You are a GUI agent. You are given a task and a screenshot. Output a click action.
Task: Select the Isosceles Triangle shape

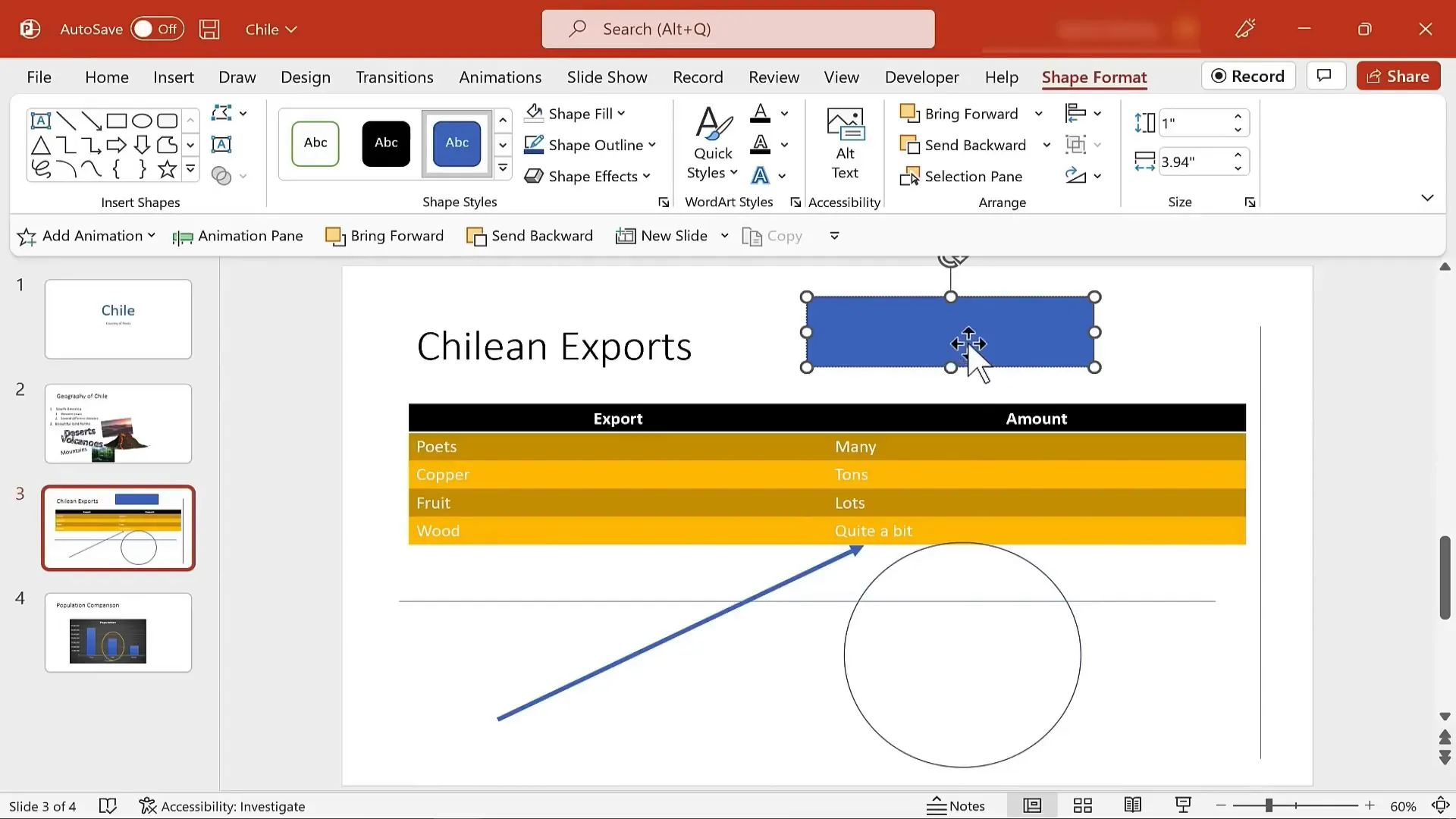(x=41, y=145)
